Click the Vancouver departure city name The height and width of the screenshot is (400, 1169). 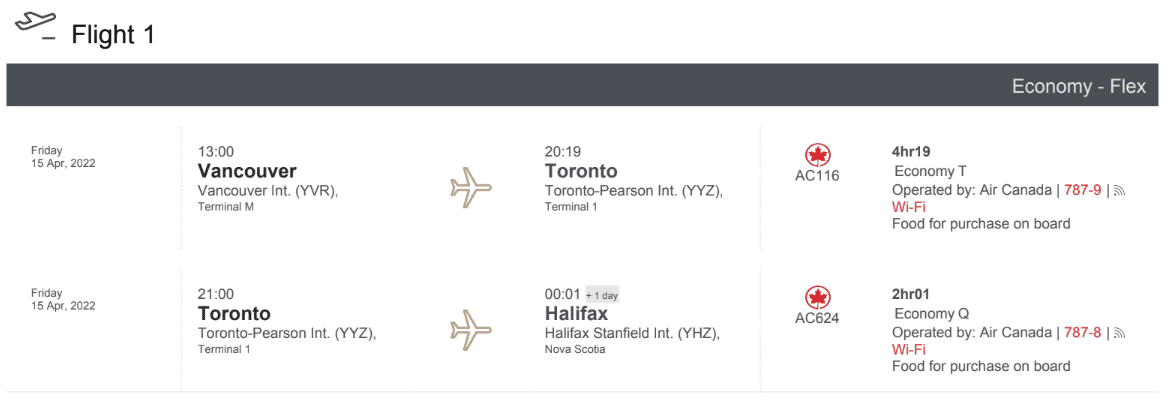tap(247, 171)
